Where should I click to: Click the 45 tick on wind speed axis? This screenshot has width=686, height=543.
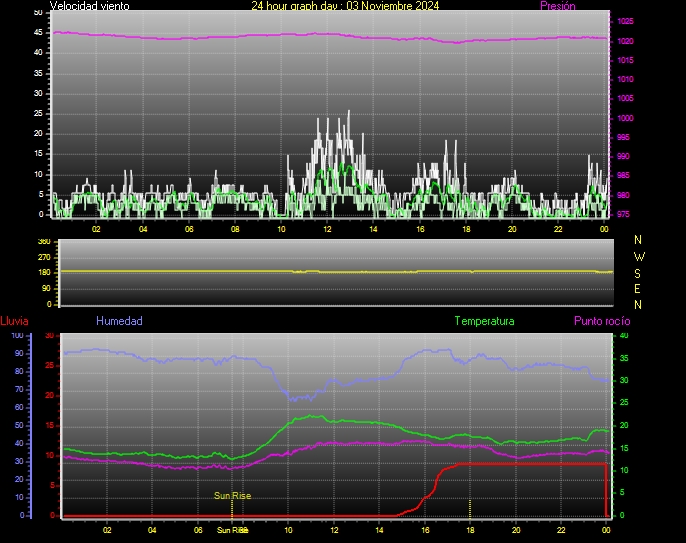[38, 33]
